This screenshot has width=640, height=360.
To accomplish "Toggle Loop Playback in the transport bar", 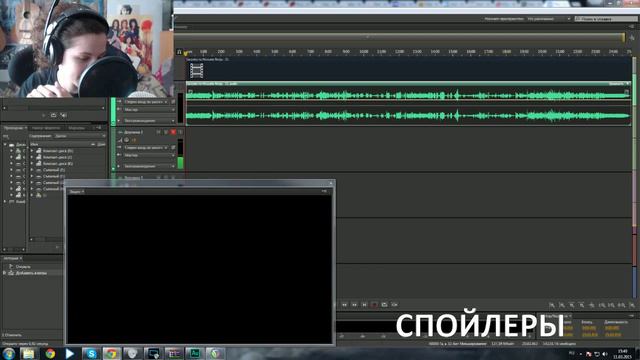I will click(384, 304).
